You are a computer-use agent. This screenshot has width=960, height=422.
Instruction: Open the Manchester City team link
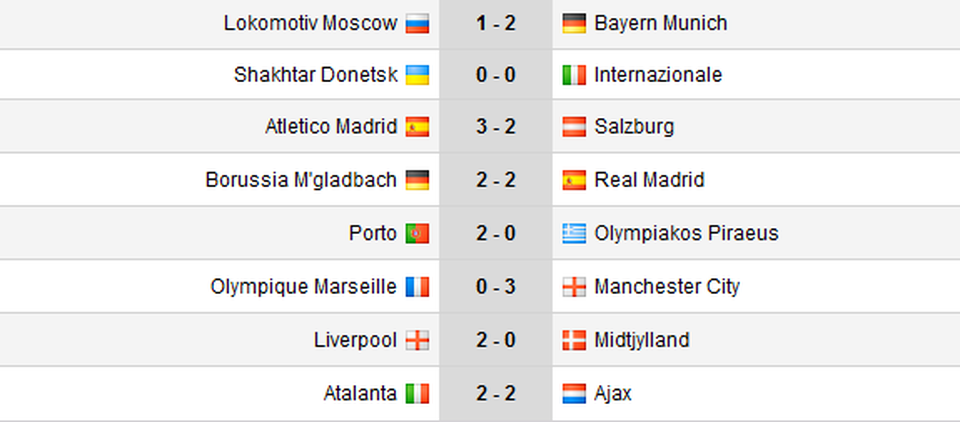pos(667,287)
